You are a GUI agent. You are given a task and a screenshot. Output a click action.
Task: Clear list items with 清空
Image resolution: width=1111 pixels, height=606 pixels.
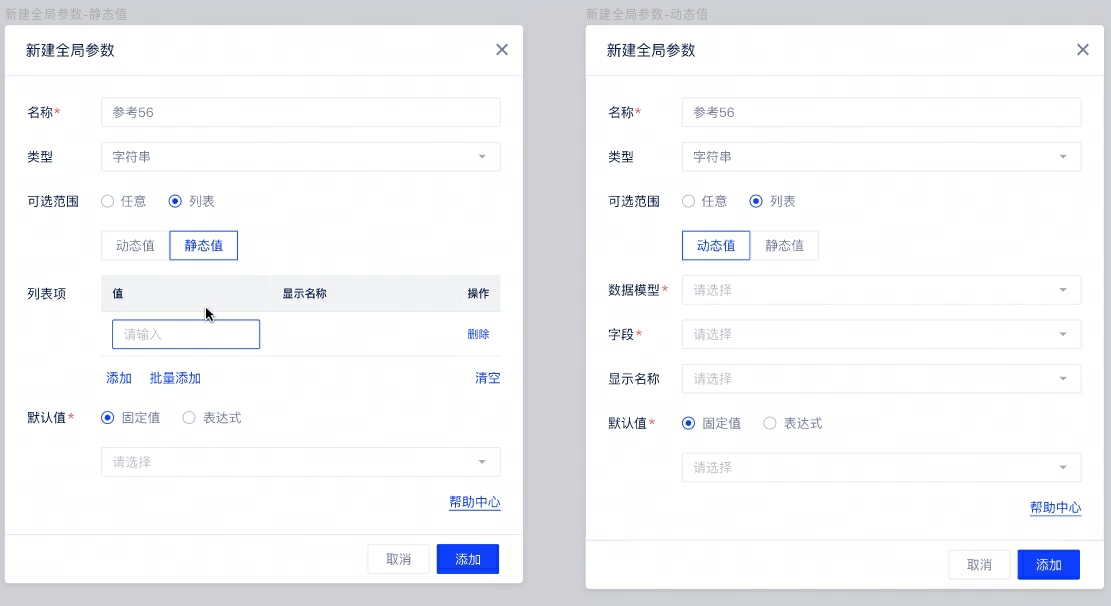[x=487, y=378]
